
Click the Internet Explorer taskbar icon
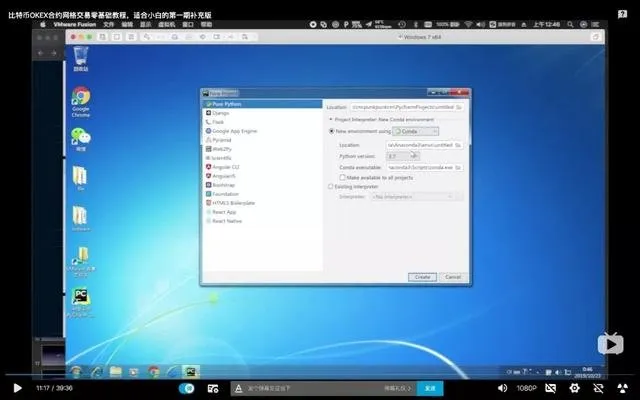pos(97,372)
